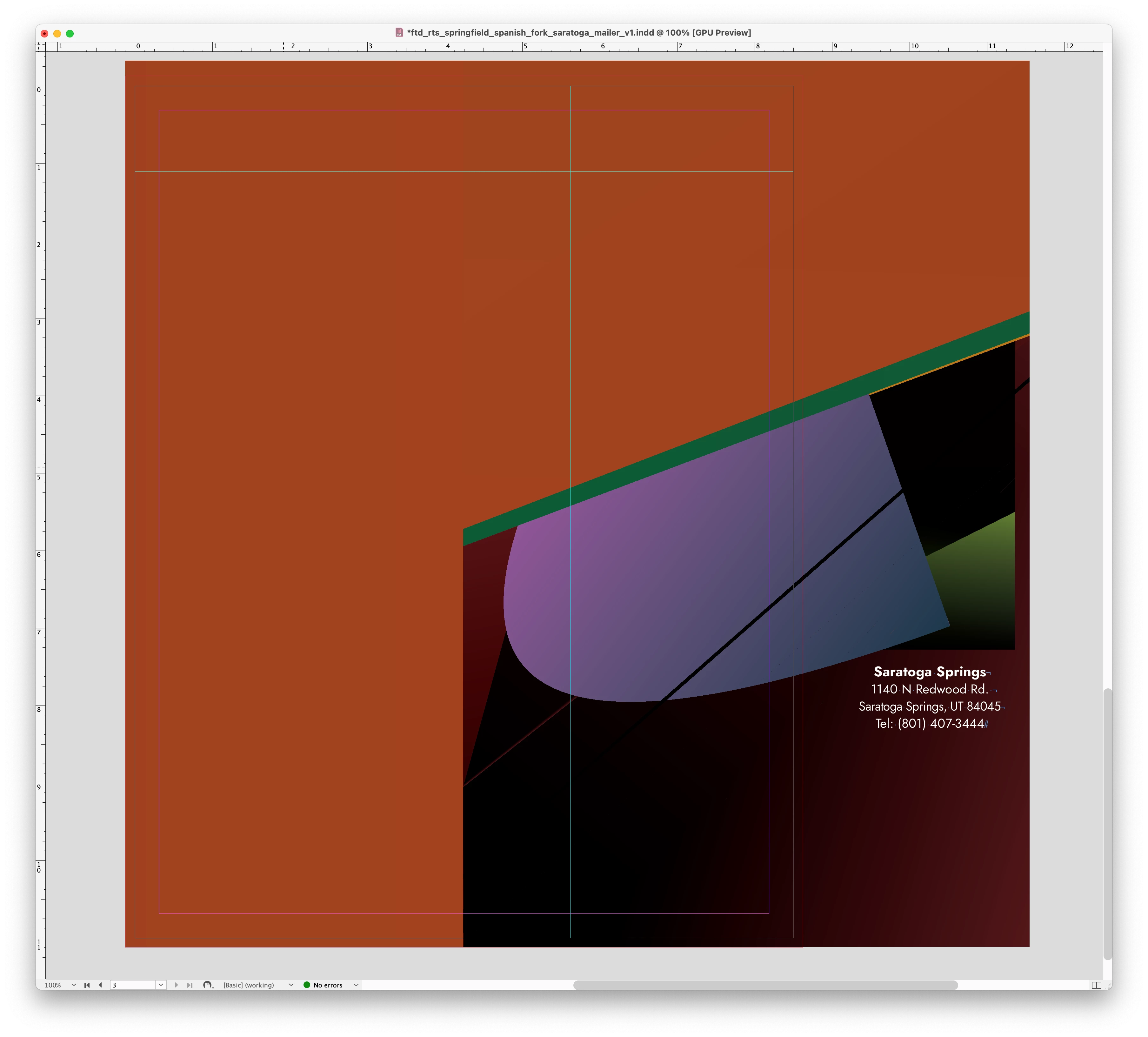Open the preflight menu arrow beside No errors
The width and height of the screenshot is (1148, 1037).
pos(356,985)
